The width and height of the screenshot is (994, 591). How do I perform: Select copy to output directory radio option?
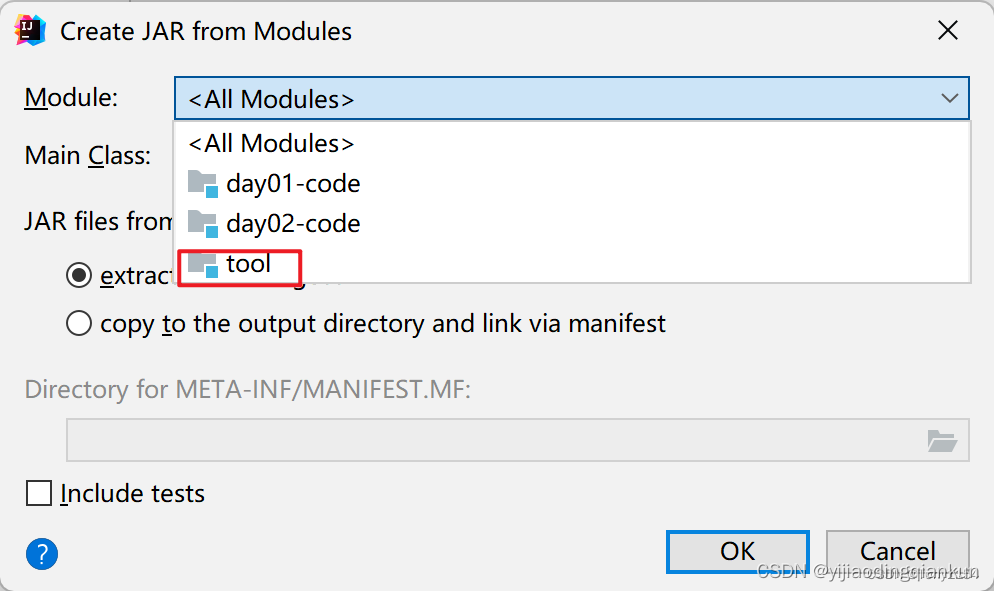pyautogui.click(x=79, y=323)
